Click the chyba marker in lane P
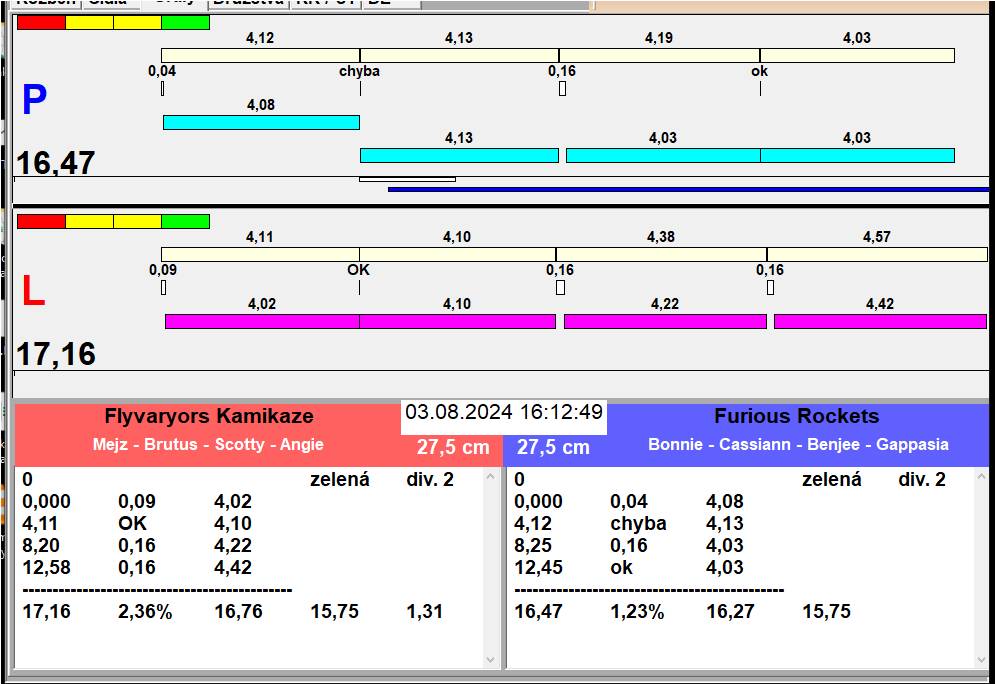 [360, 72]
